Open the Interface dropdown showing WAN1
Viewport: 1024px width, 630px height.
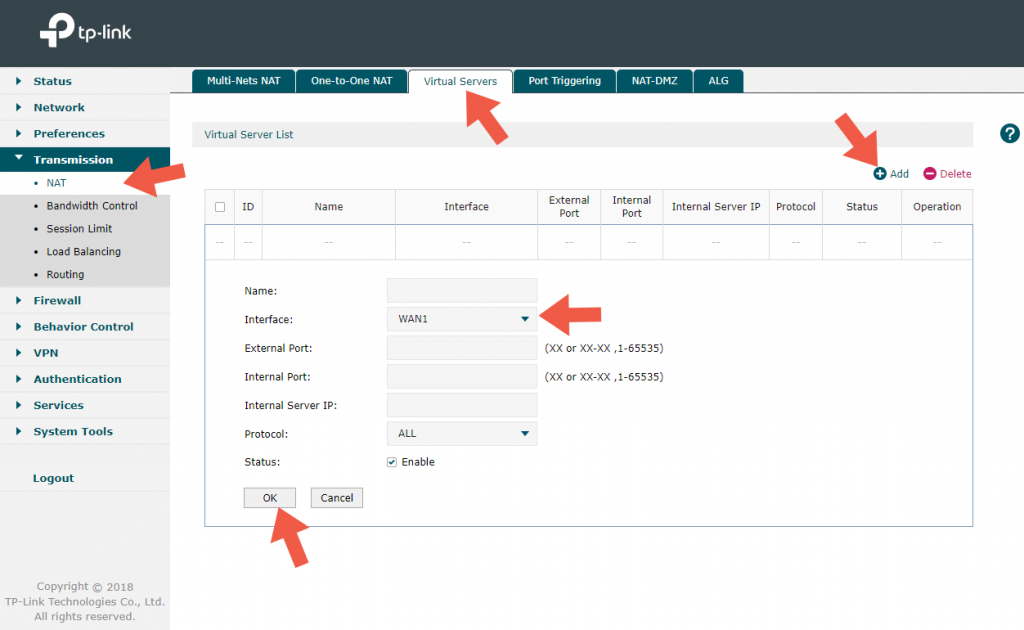coord(461,318)
